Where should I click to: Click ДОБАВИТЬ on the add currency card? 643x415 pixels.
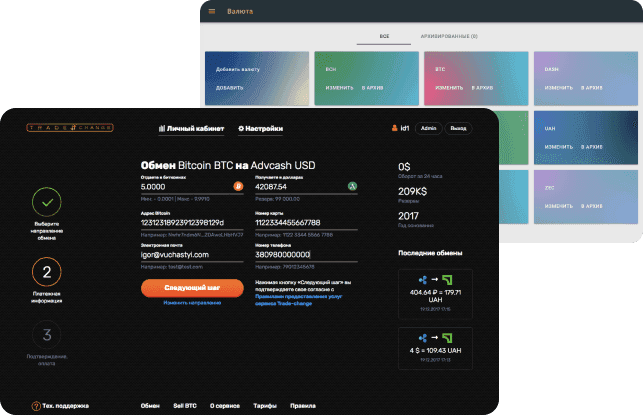pos(229,88)
